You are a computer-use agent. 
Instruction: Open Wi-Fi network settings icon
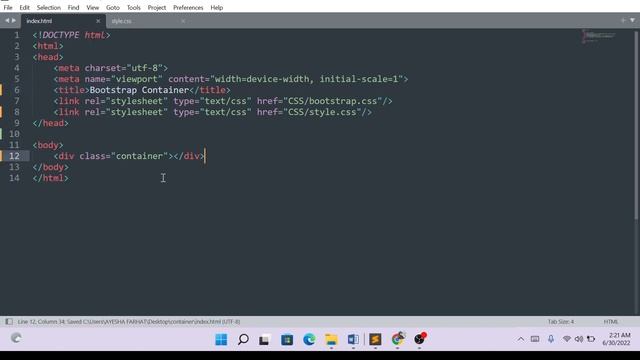[567, 339]
